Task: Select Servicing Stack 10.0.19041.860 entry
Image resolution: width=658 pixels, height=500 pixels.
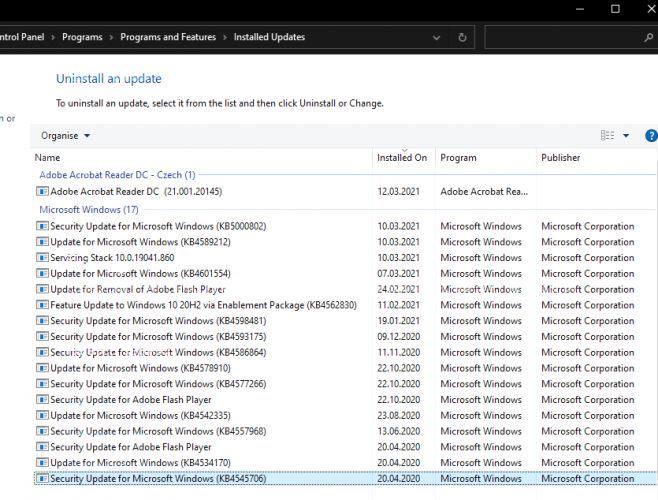Action: tap(345, 258)
